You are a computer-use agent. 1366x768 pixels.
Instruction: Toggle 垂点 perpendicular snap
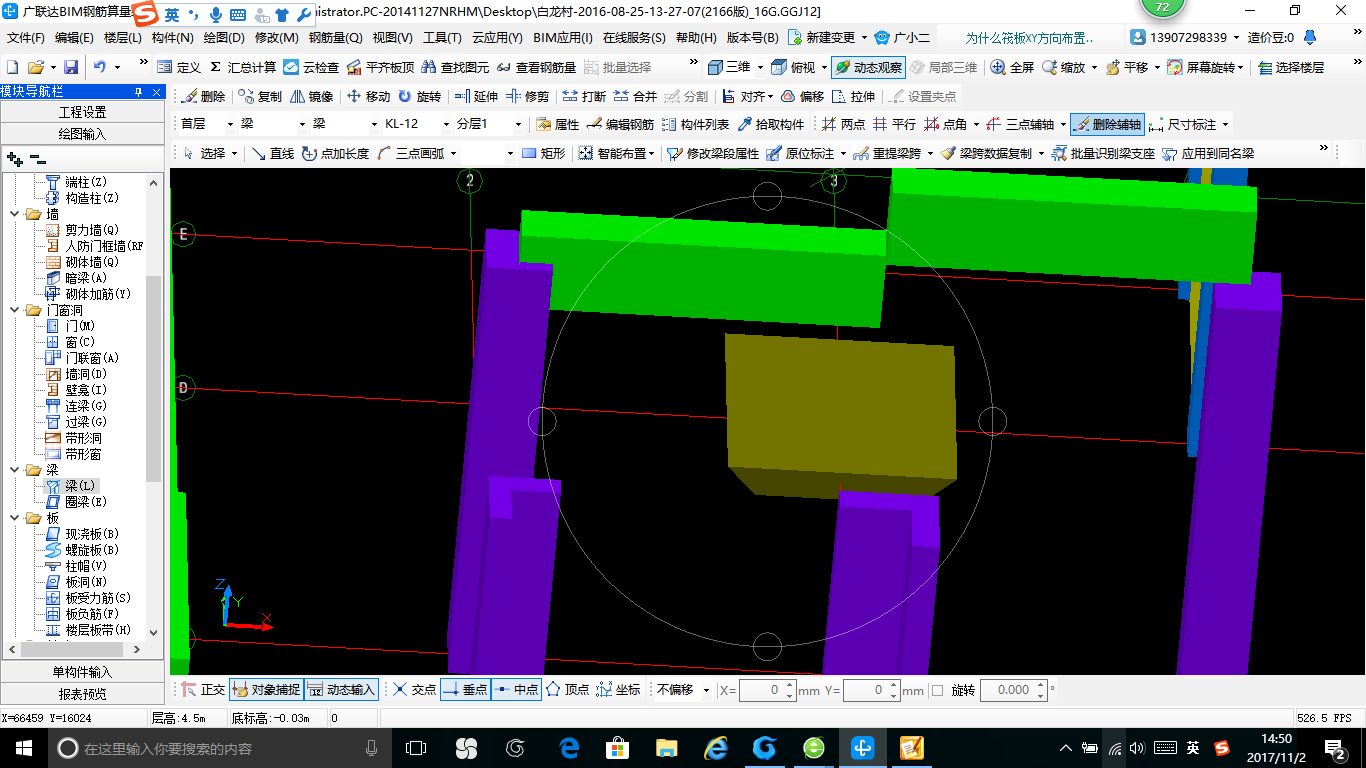point(465,690)
